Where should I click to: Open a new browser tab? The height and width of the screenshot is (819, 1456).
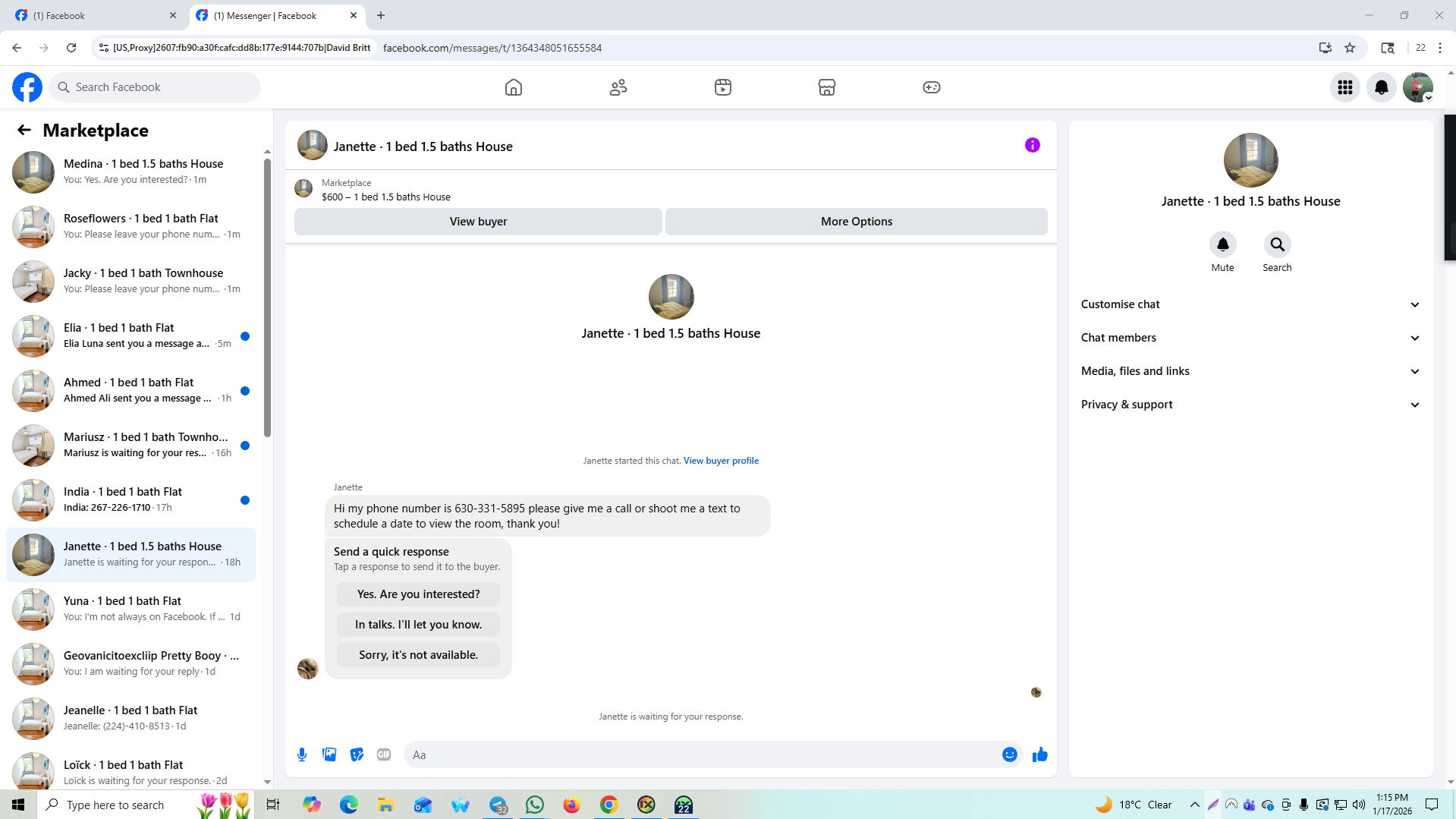pyautogui.click(x=381, y=15)
